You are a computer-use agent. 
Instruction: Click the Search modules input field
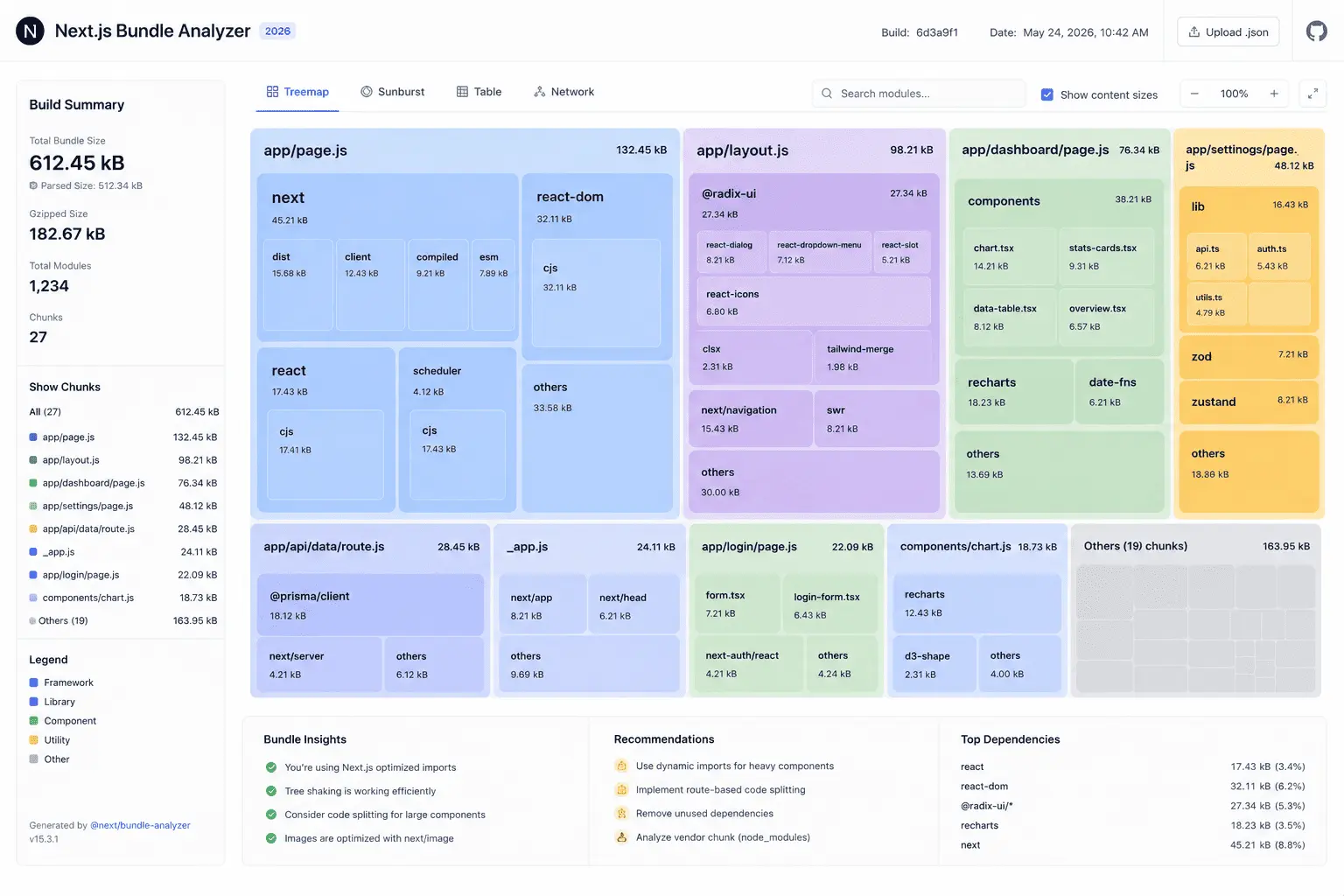point(919,94)
